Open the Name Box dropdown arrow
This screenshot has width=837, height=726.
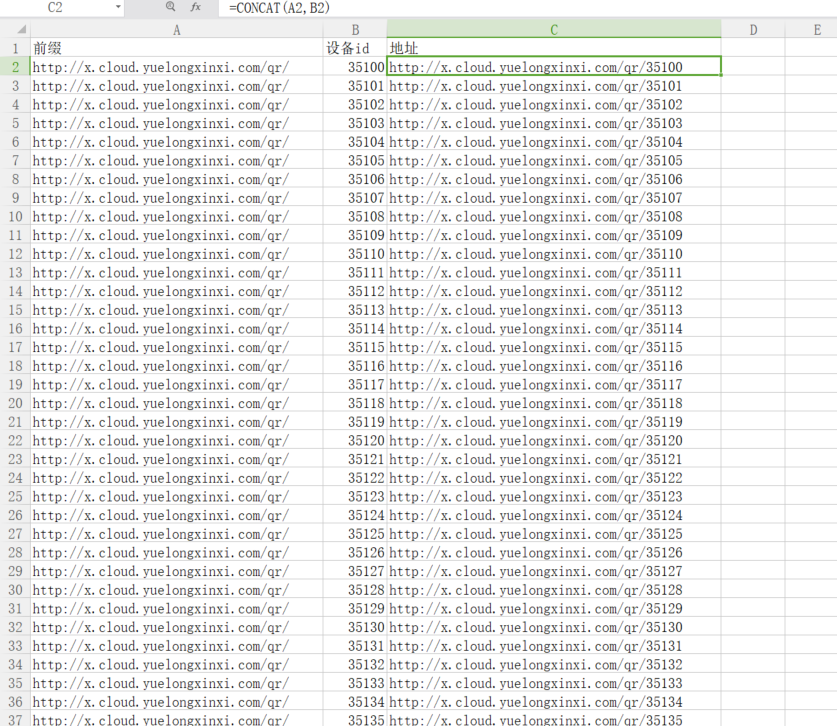pyautogui.click(x=118, y=7)
